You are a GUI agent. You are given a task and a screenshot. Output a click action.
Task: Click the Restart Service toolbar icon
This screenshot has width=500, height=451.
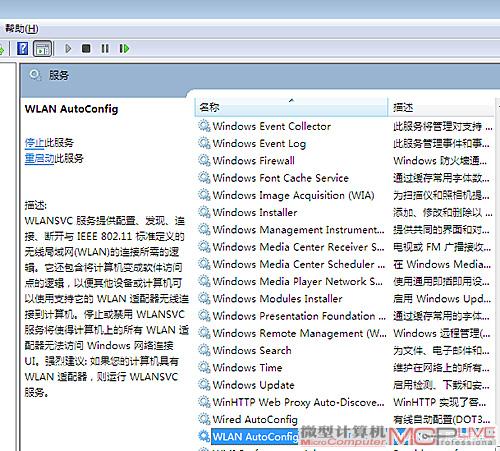(x=124, y=49)
